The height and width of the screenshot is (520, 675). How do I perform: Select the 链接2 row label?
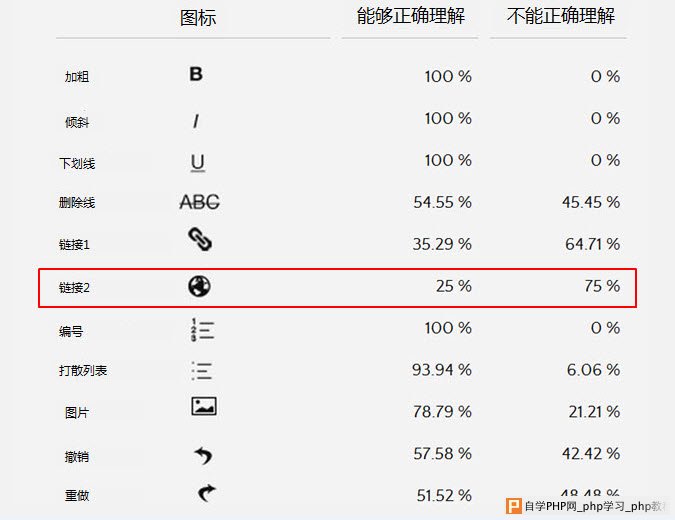[74, 288]
